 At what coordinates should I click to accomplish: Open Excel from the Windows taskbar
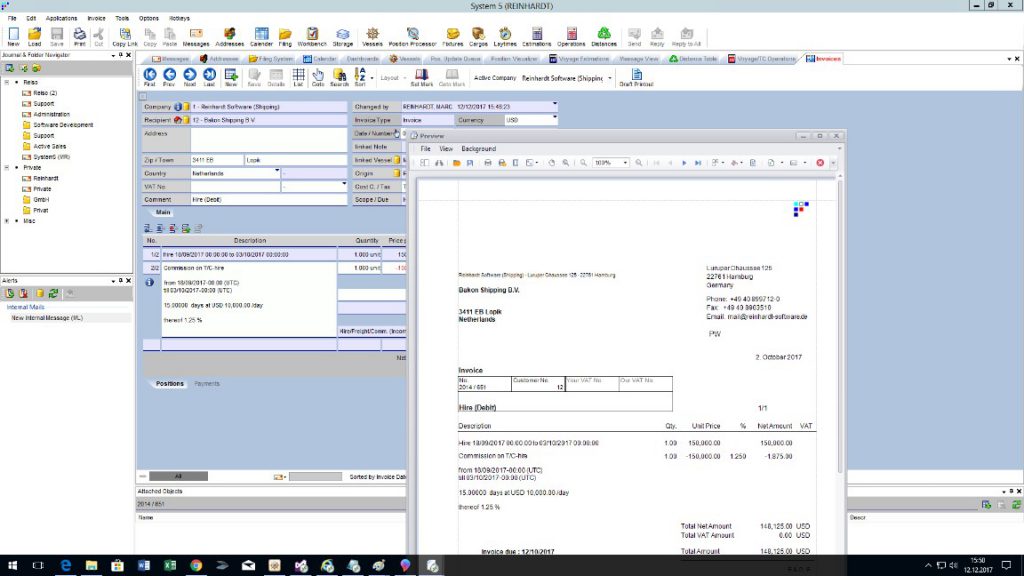point(170,566)
